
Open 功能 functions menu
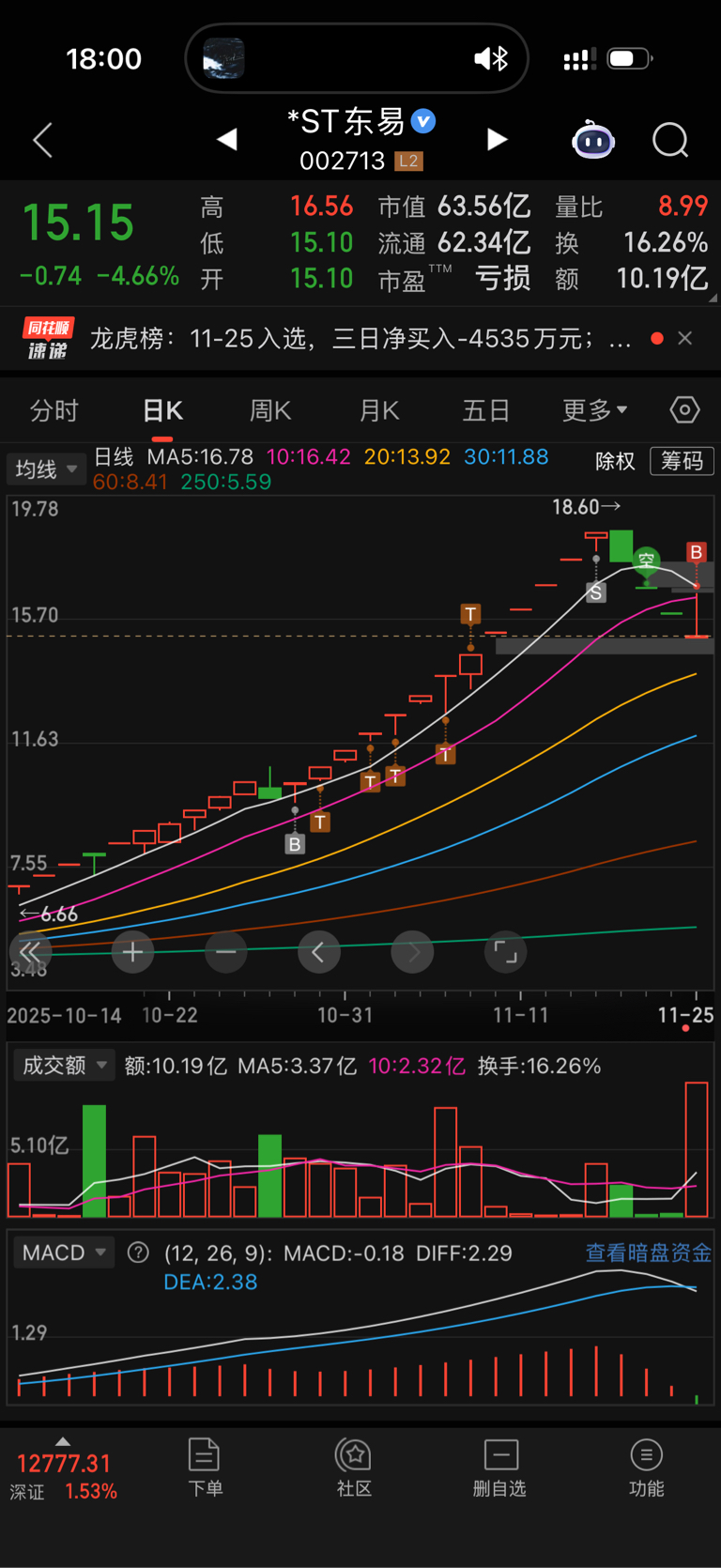click(x=646, y=1468)
